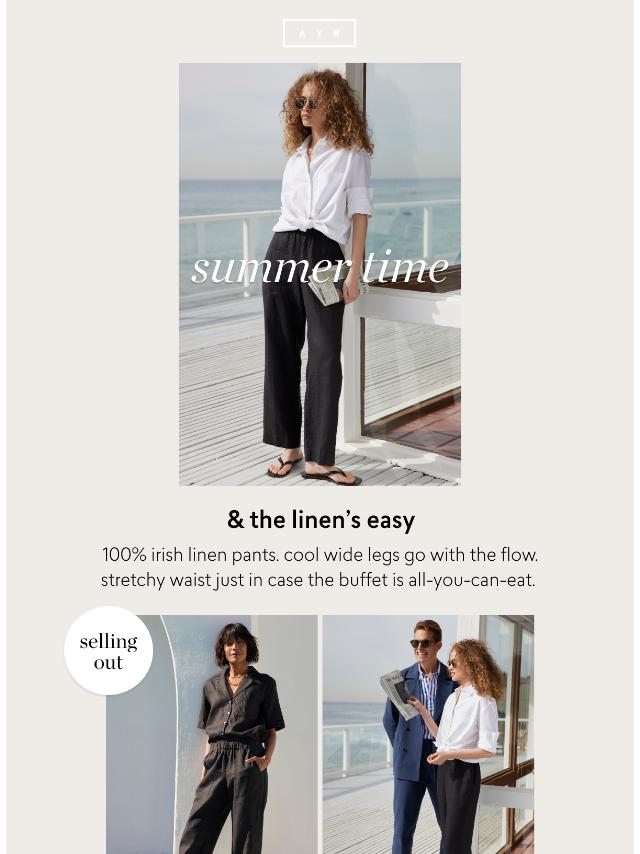The image size is (640, 854).
Task: Select the '& the linen's easy' headline
Action: pyautogui.click(x=320, y=520)
